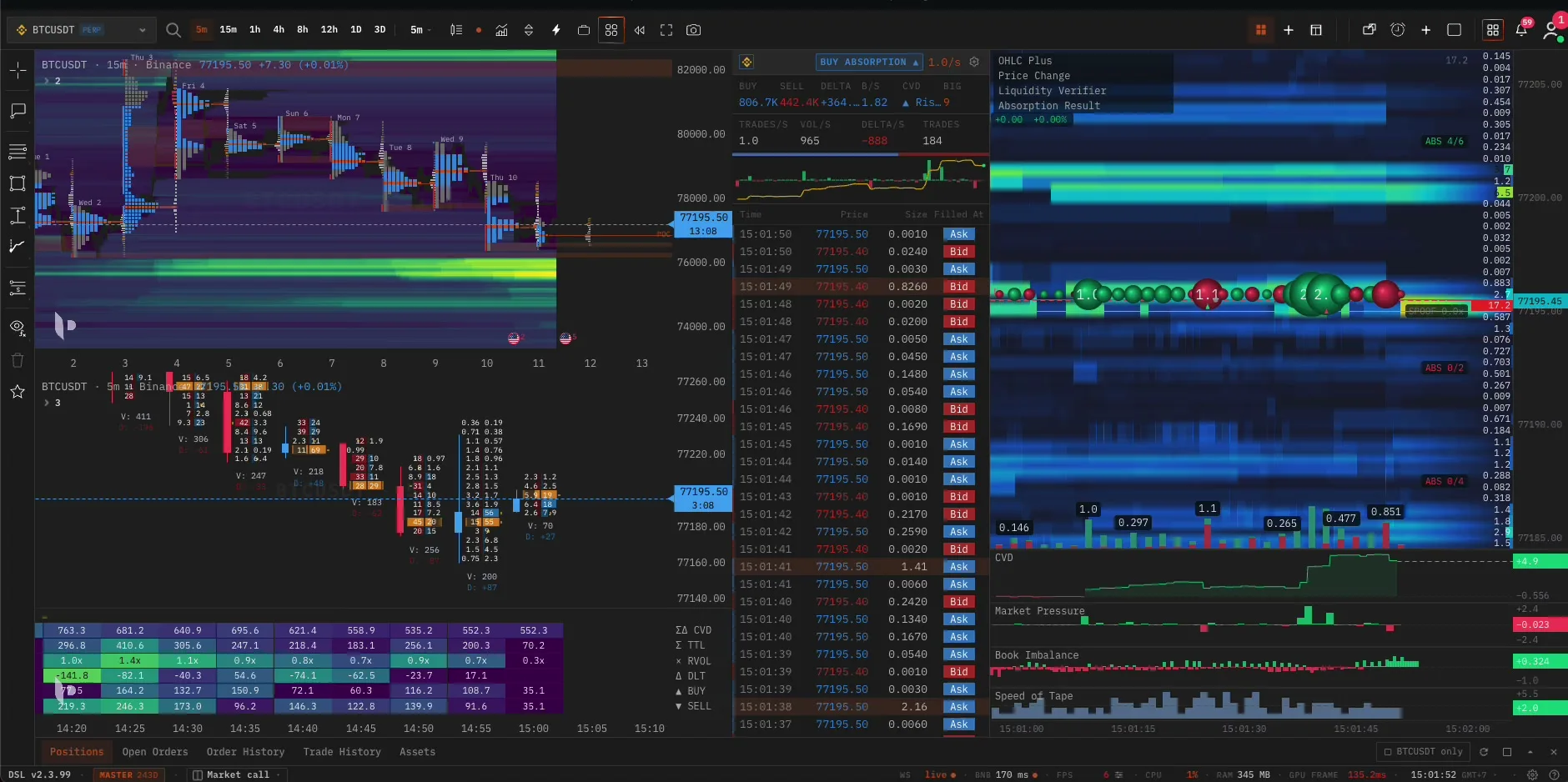1568x782 pixels.
Task: Open the highlighted chart grid layout icon
Action: pos(611,30)
